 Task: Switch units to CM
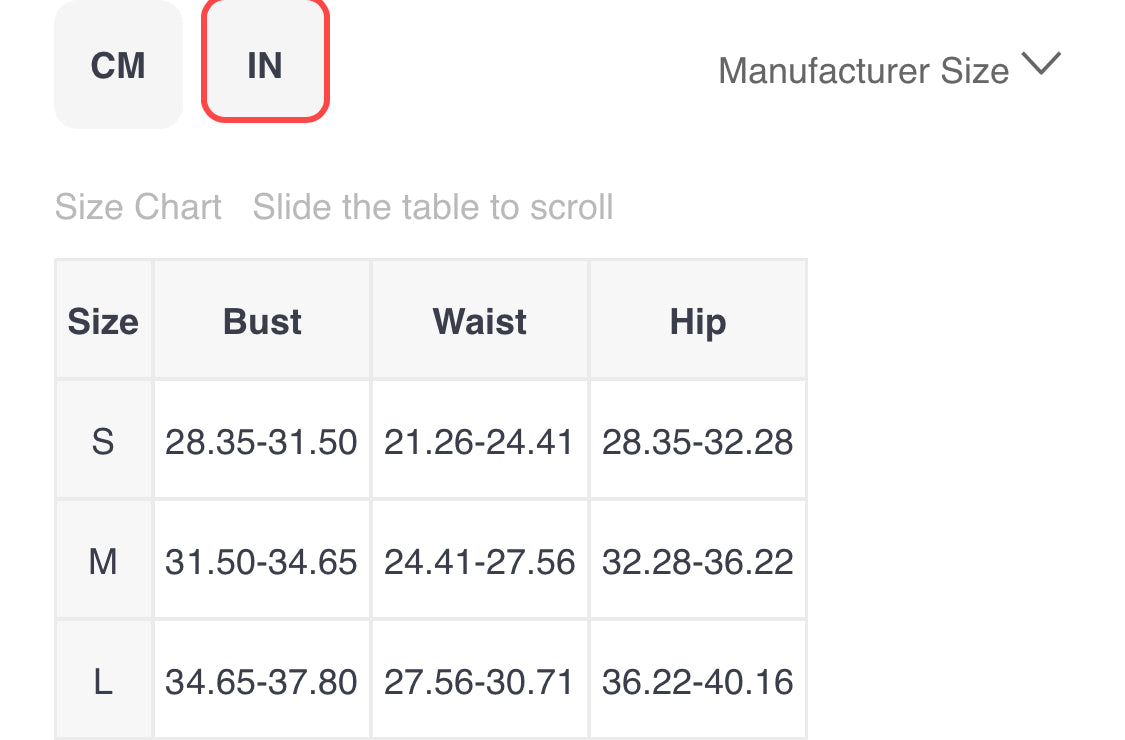(x=118, y=65)
